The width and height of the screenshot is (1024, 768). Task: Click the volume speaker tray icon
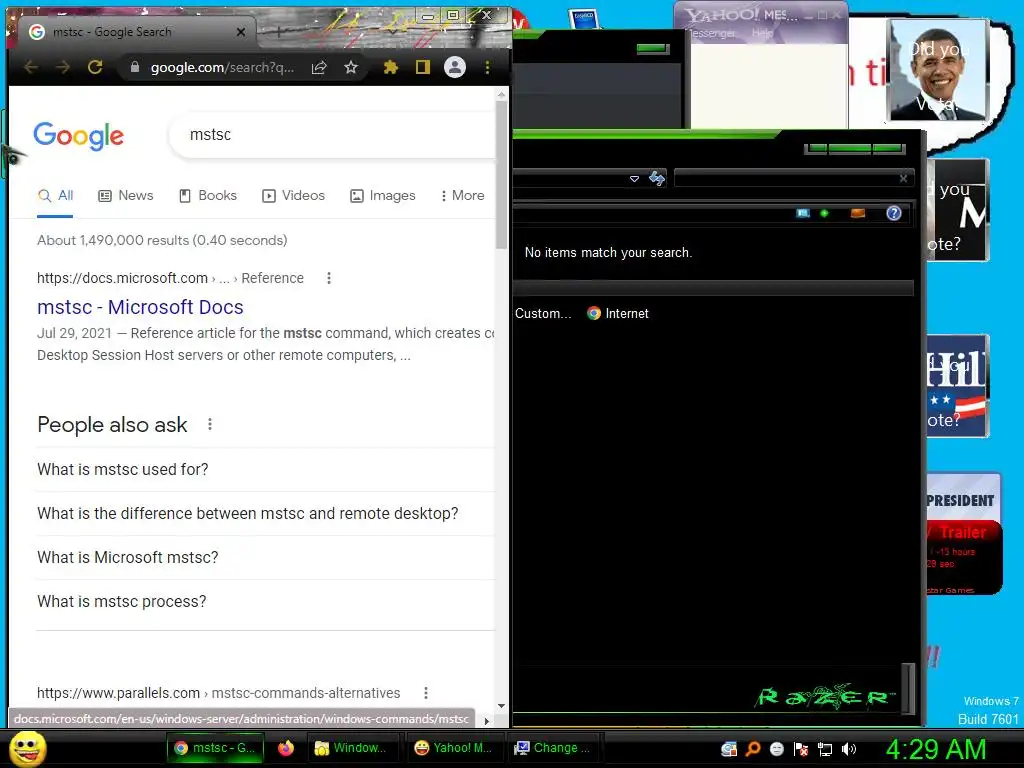(849, 749)
